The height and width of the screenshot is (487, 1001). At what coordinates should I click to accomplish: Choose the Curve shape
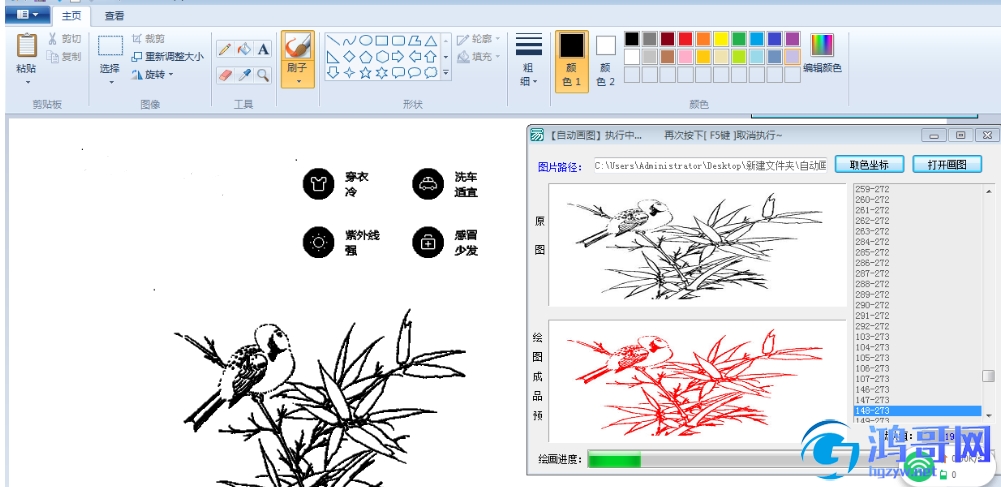point(349,41)
